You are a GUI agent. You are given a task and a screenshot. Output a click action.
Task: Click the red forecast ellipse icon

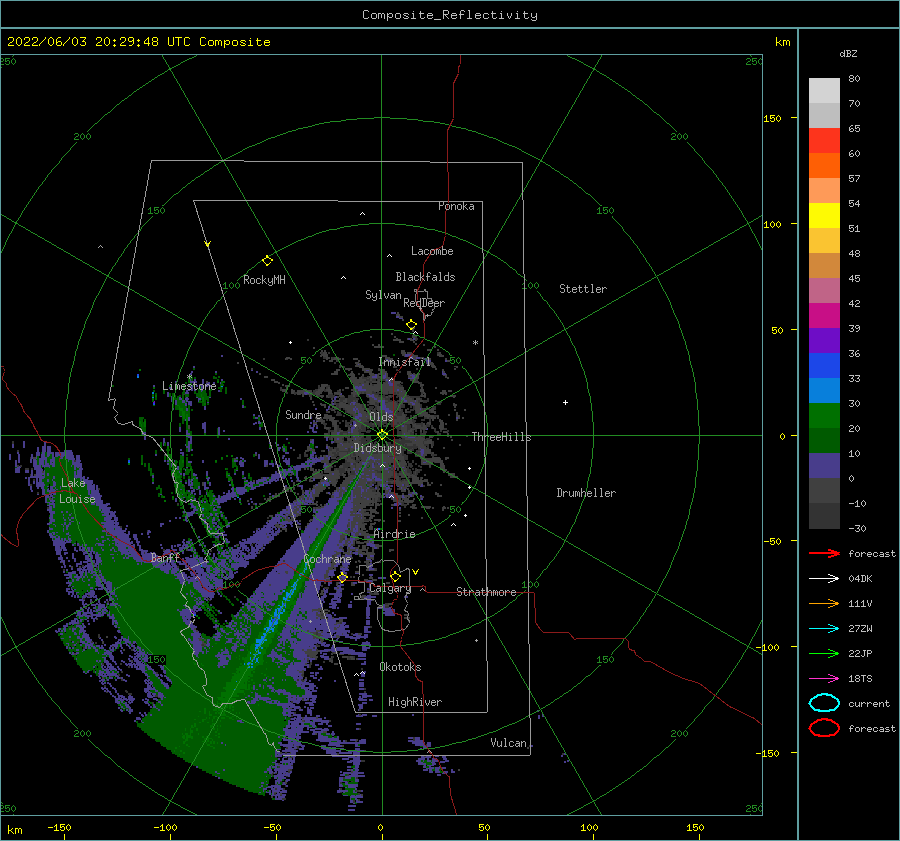(x=824, y=728)
